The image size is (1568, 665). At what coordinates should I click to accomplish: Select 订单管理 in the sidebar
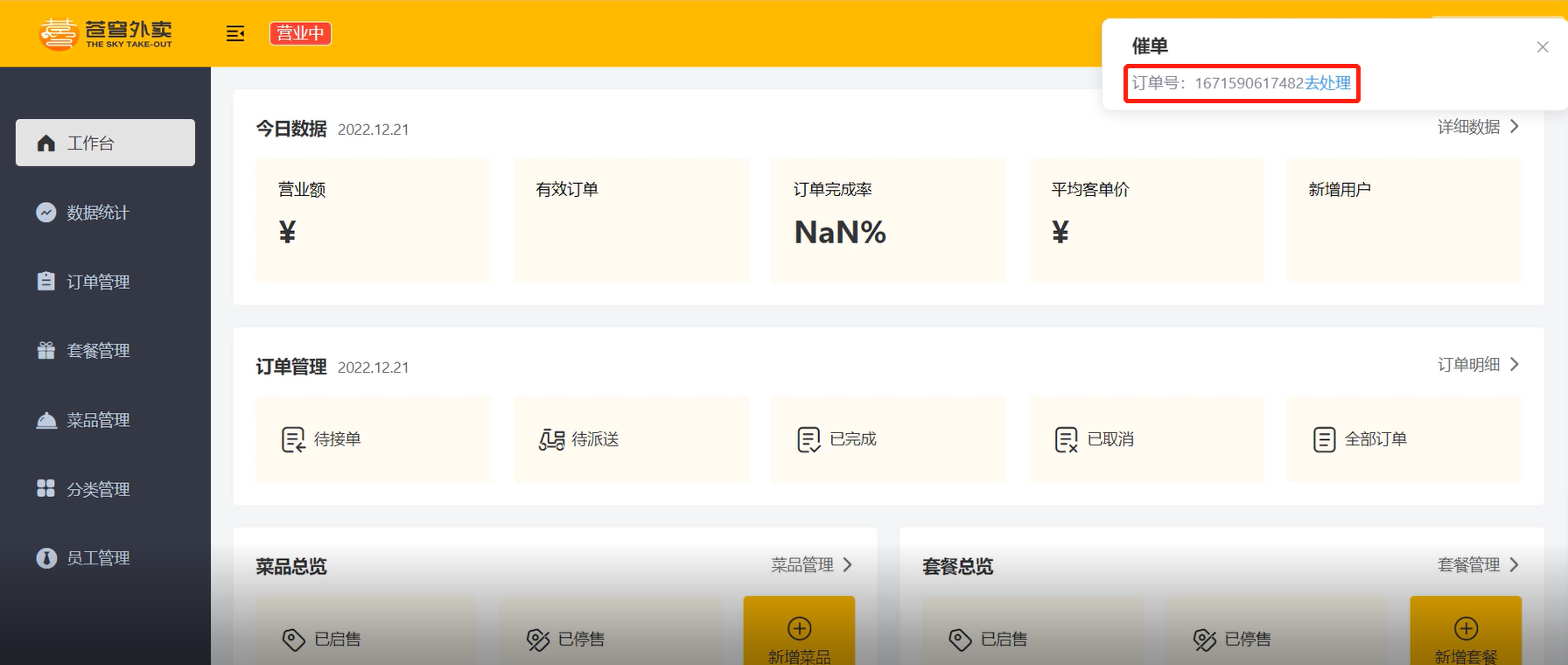click(105, 282)
